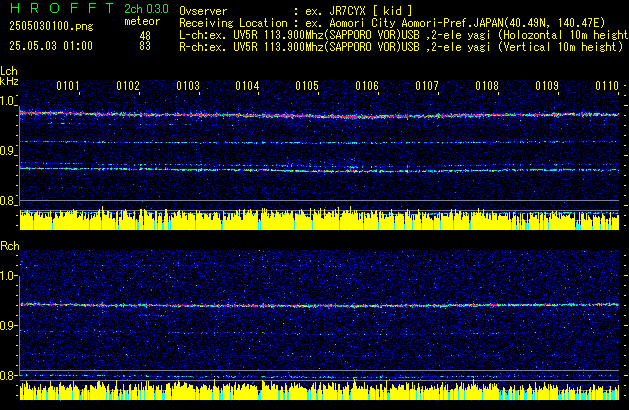Click the Receiving Location Aomori line
Image resolution: width=629 pixels, height=410 pixels.
[x=392, y=23]
